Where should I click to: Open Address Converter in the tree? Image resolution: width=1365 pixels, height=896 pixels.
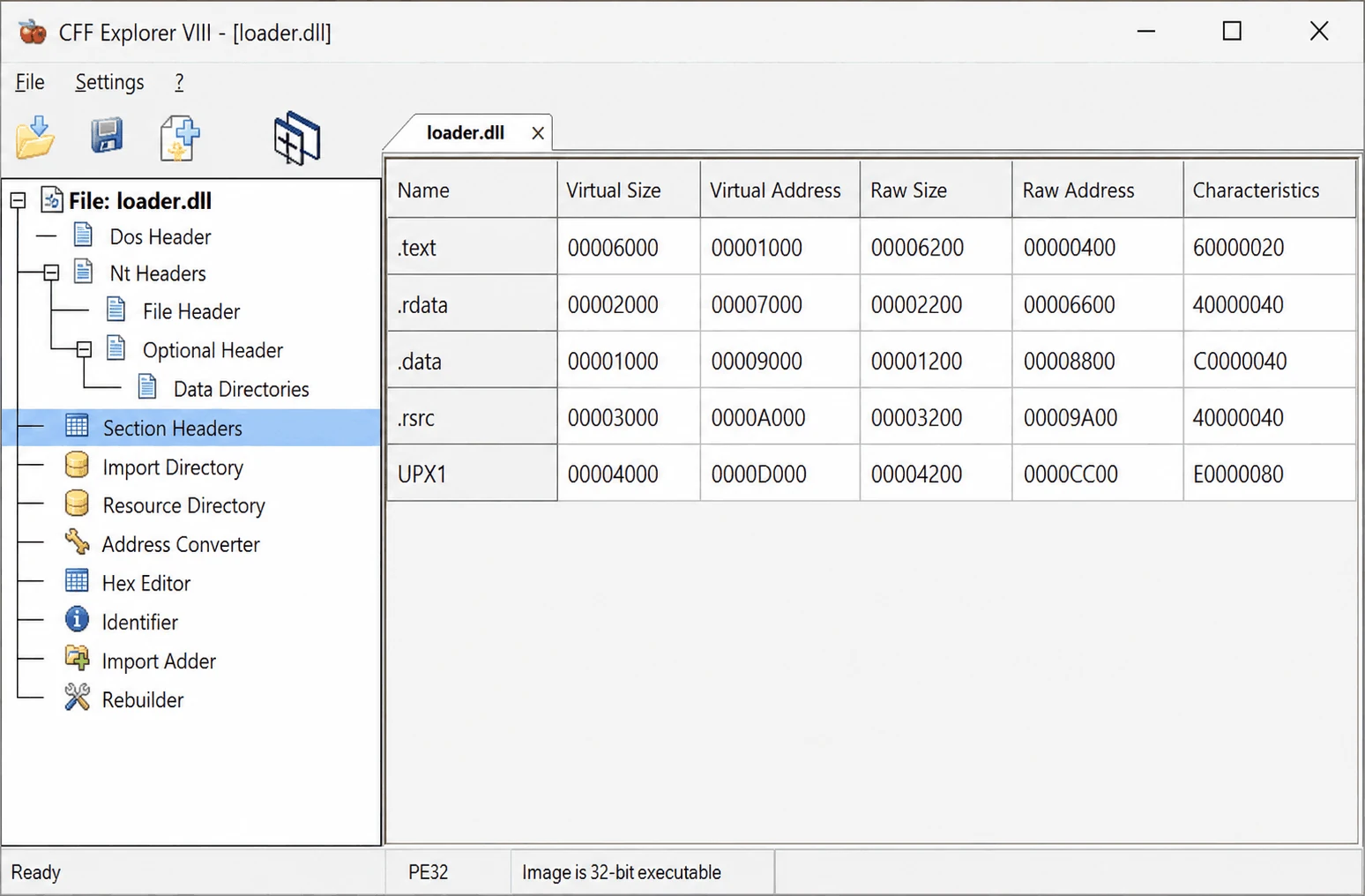pyautogui.click(x=181, y=544)
